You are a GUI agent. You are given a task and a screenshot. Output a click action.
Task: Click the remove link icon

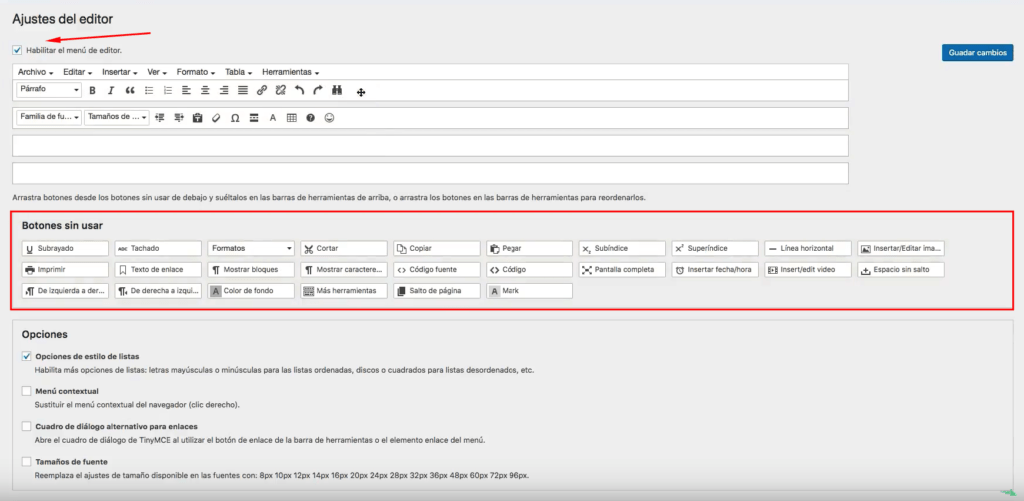[281, 91]
